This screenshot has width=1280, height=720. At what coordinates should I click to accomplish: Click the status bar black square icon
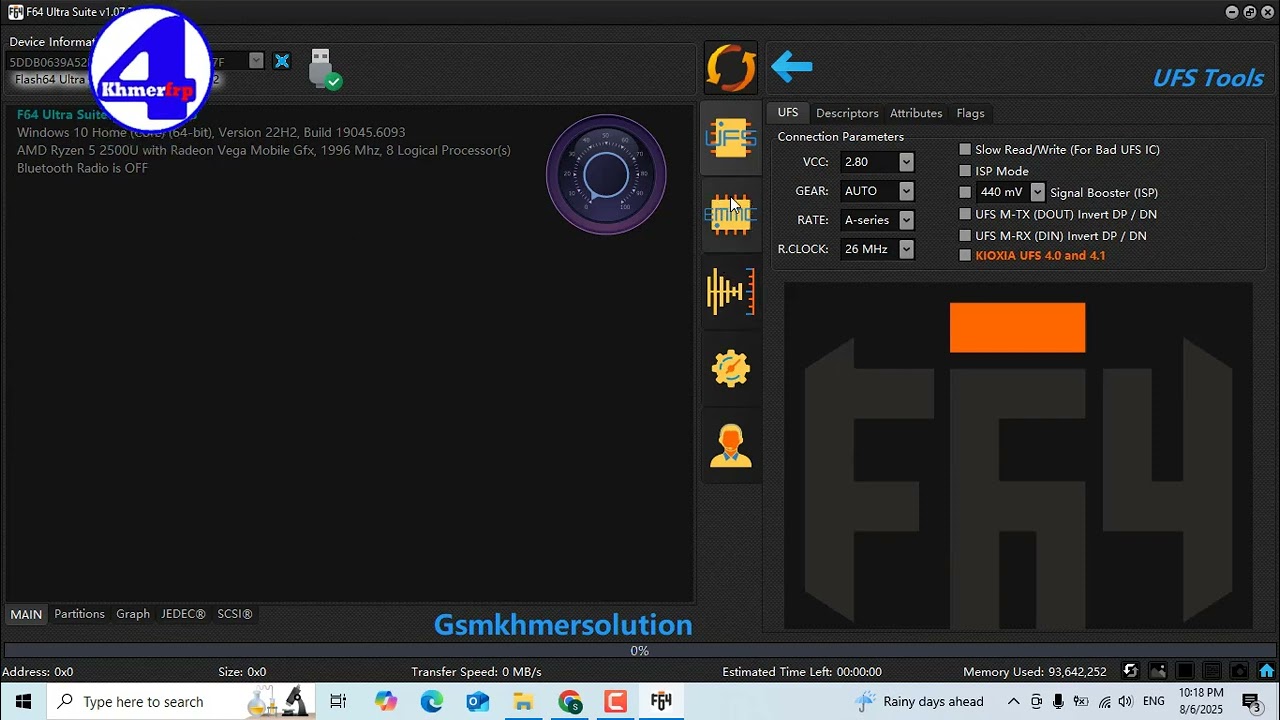pos(1184,671)
